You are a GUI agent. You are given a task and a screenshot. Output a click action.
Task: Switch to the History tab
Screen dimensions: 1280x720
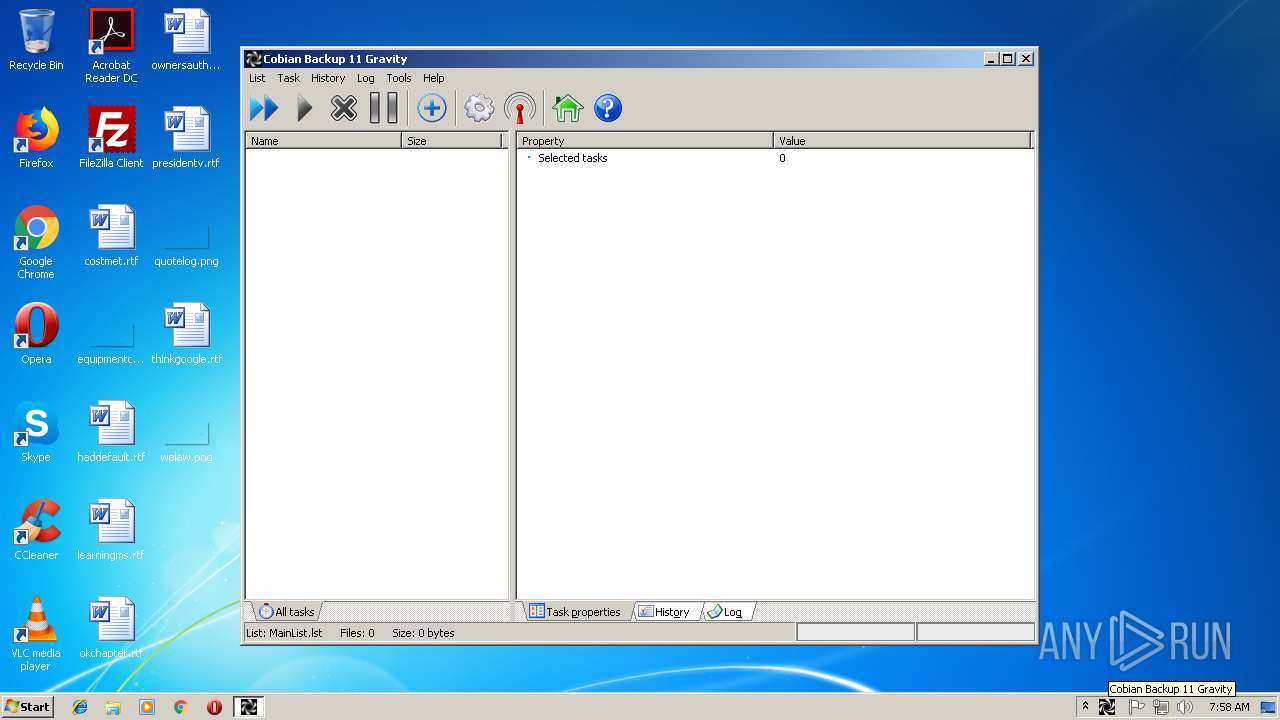pos(665,612)
